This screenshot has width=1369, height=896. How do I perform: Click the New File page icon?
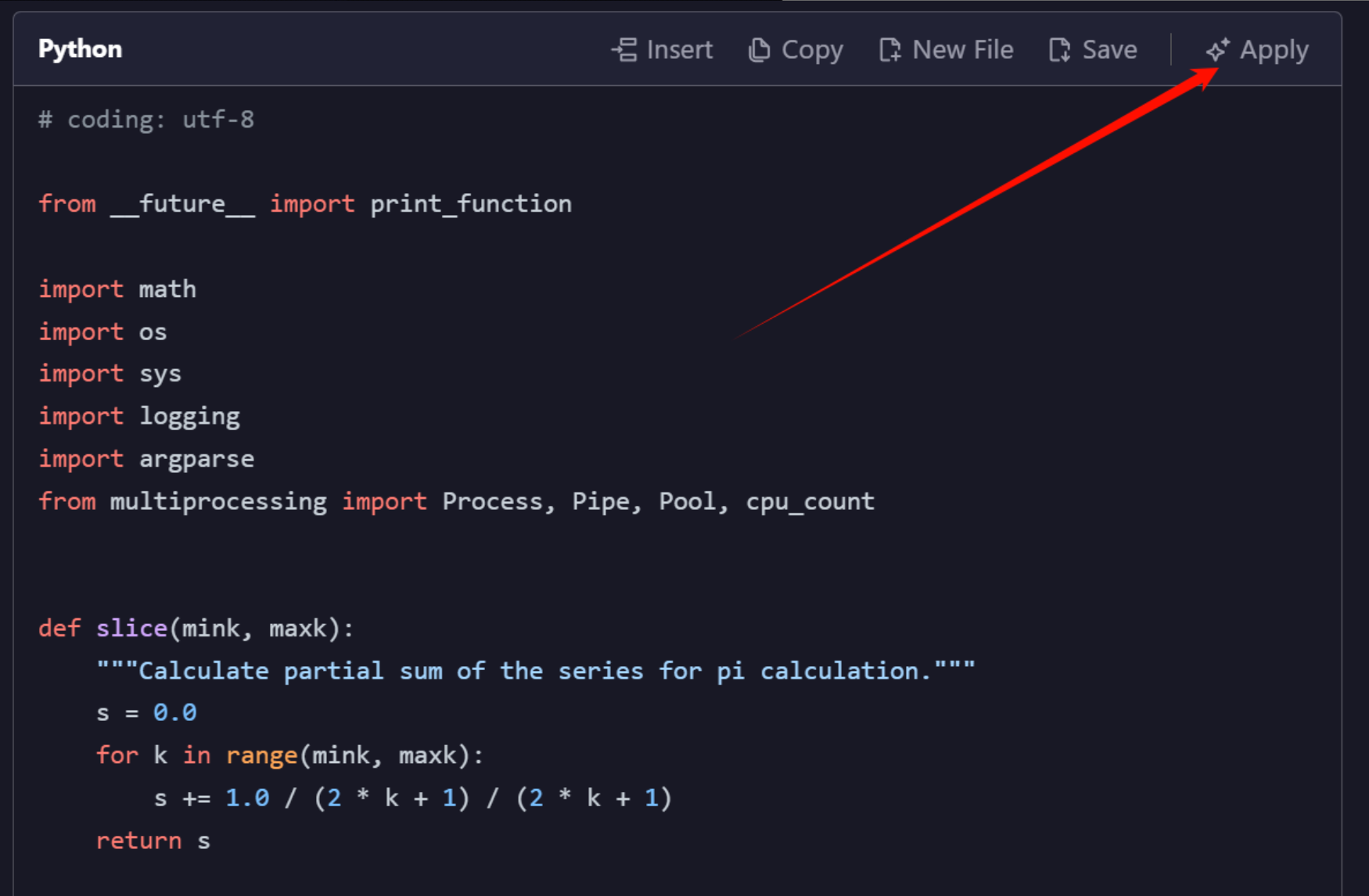[889, 50]
